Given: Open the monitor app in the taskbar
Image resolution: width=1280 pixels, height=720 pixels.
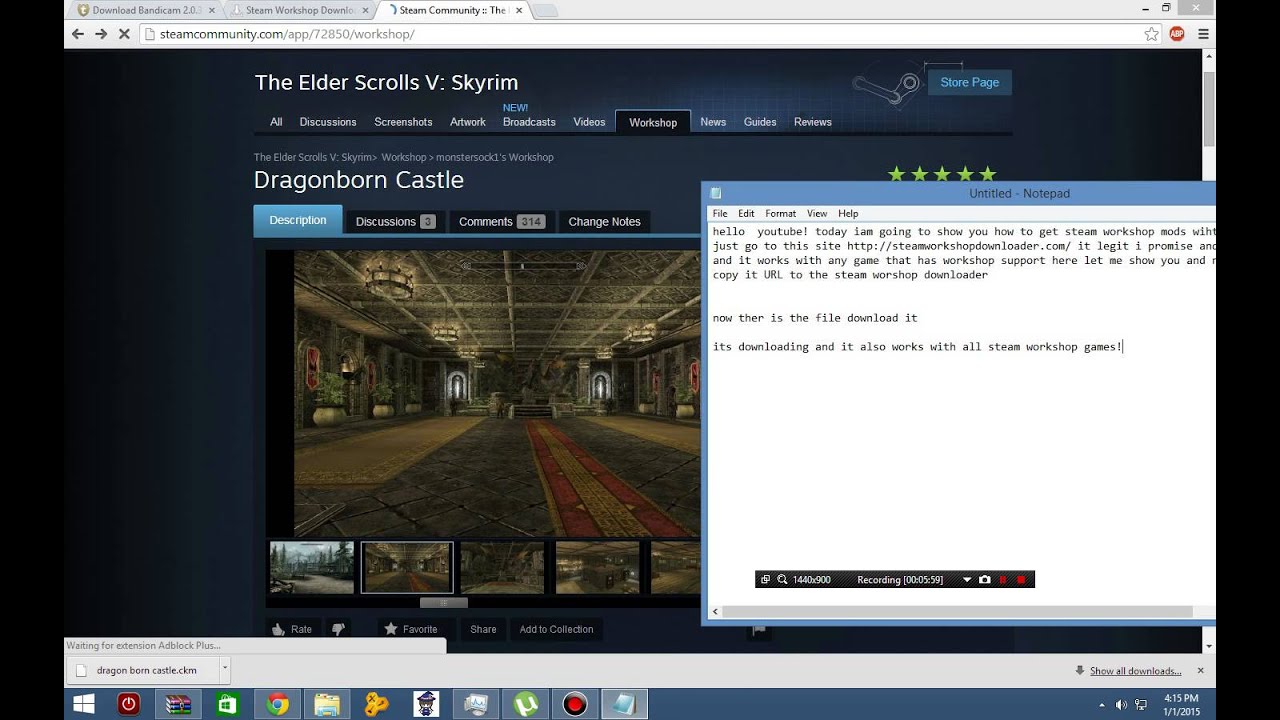Looking at the screenshot, I should click(475, 704).
